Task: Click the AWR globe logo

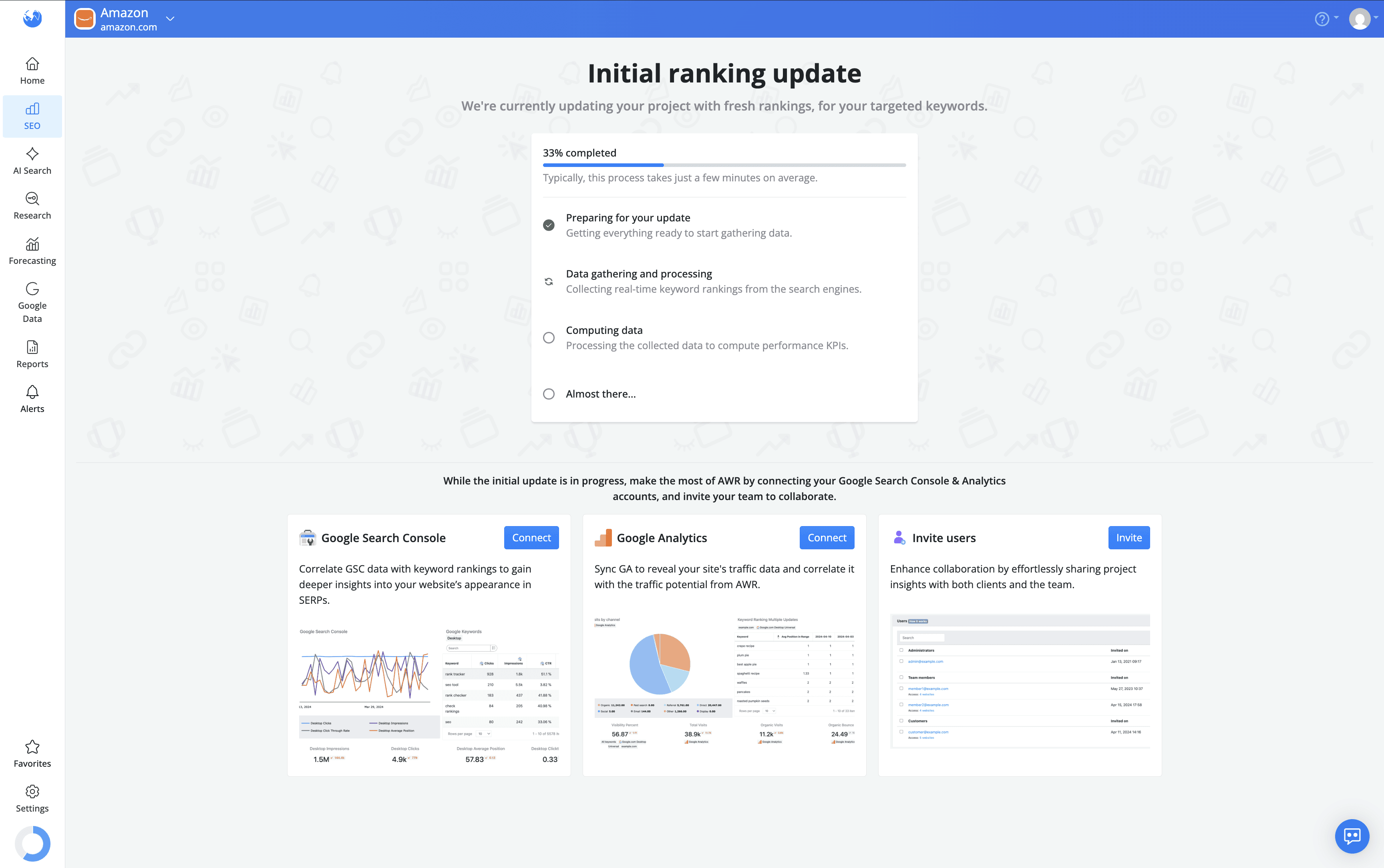Action: tap(32, 18)
